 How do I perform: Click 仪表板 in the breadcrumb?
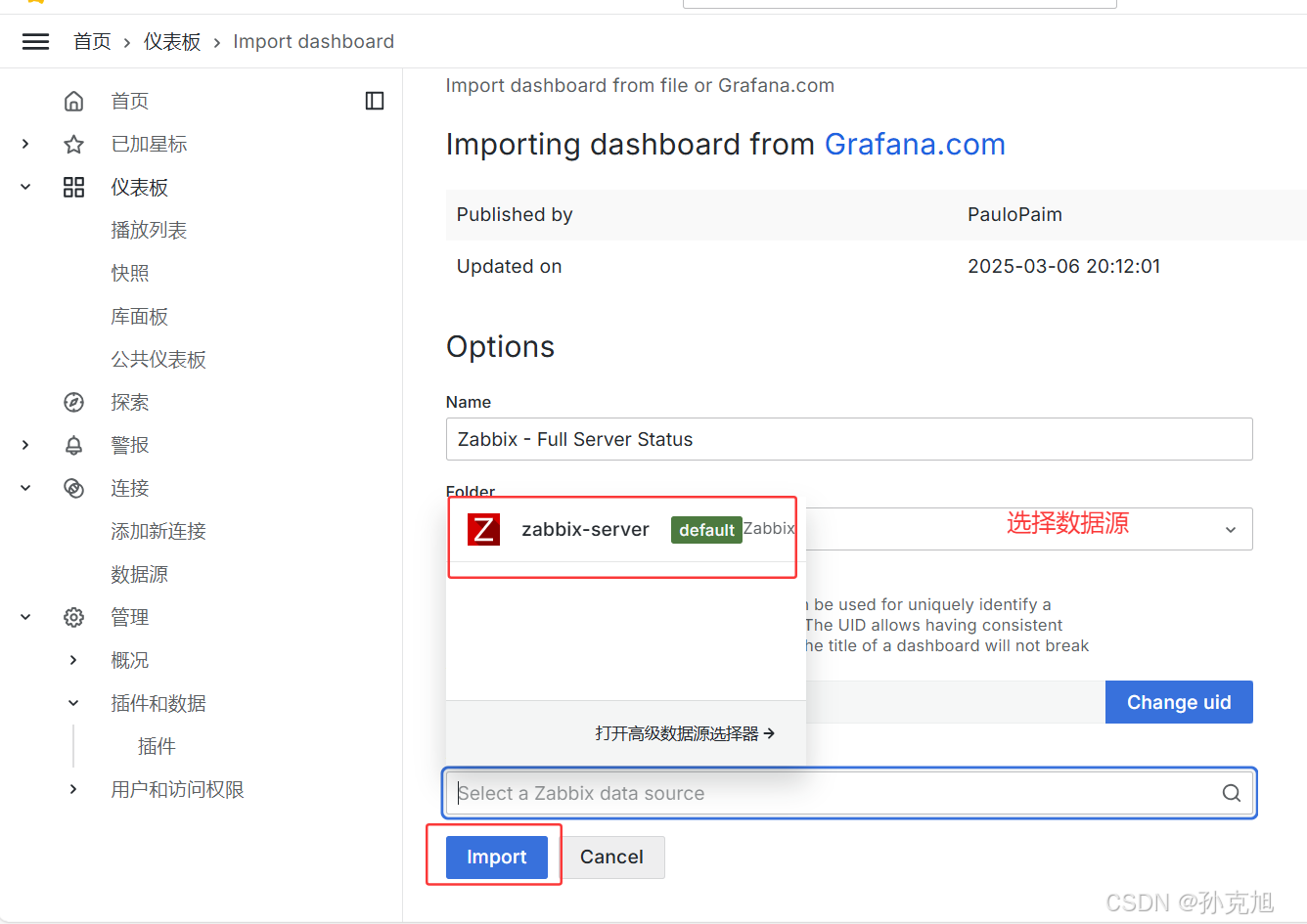click(172, 41)
